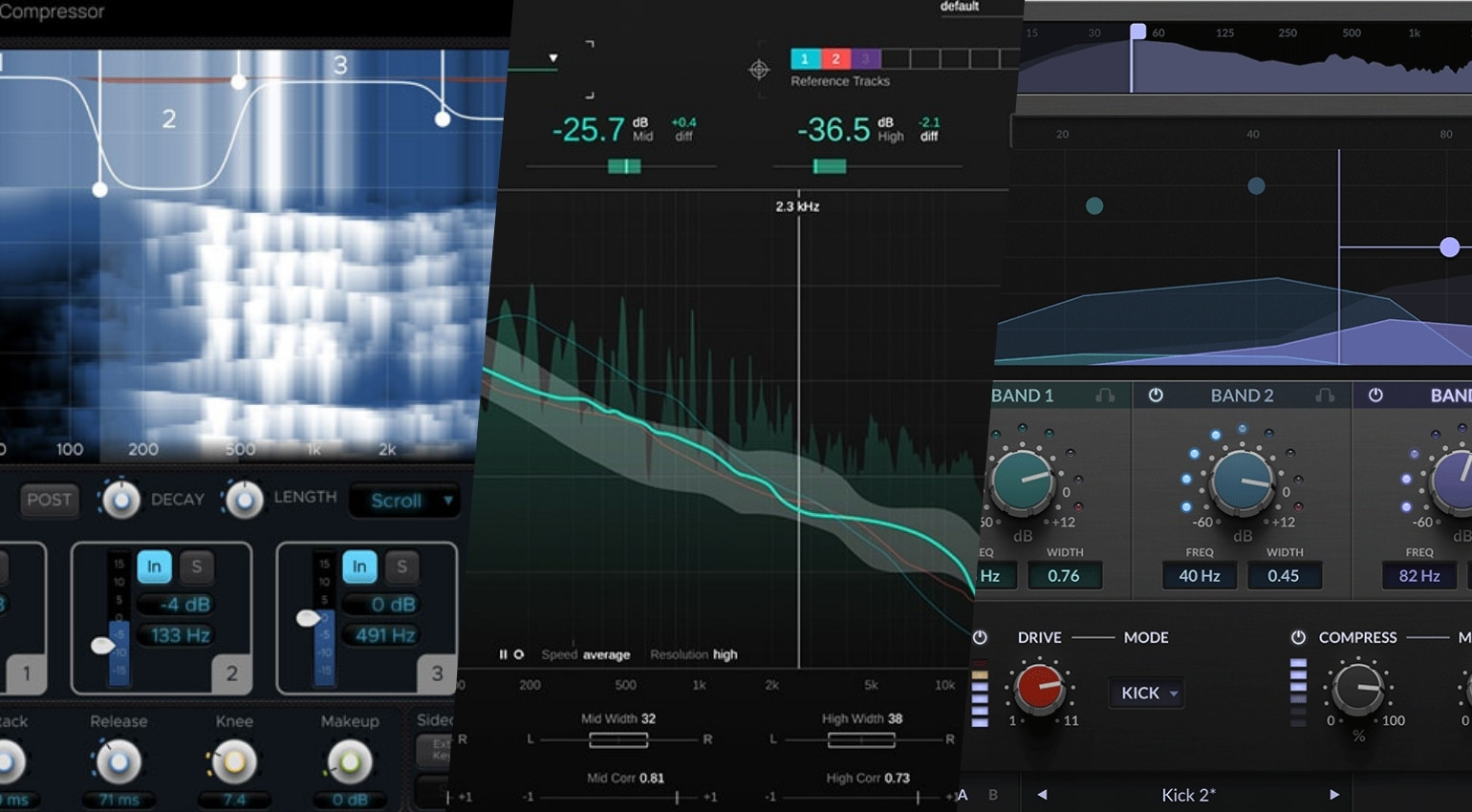The width and height of the screenshot is (1472, 812).
Task: Toggle the In button for band 2
Action: (154, 566)
